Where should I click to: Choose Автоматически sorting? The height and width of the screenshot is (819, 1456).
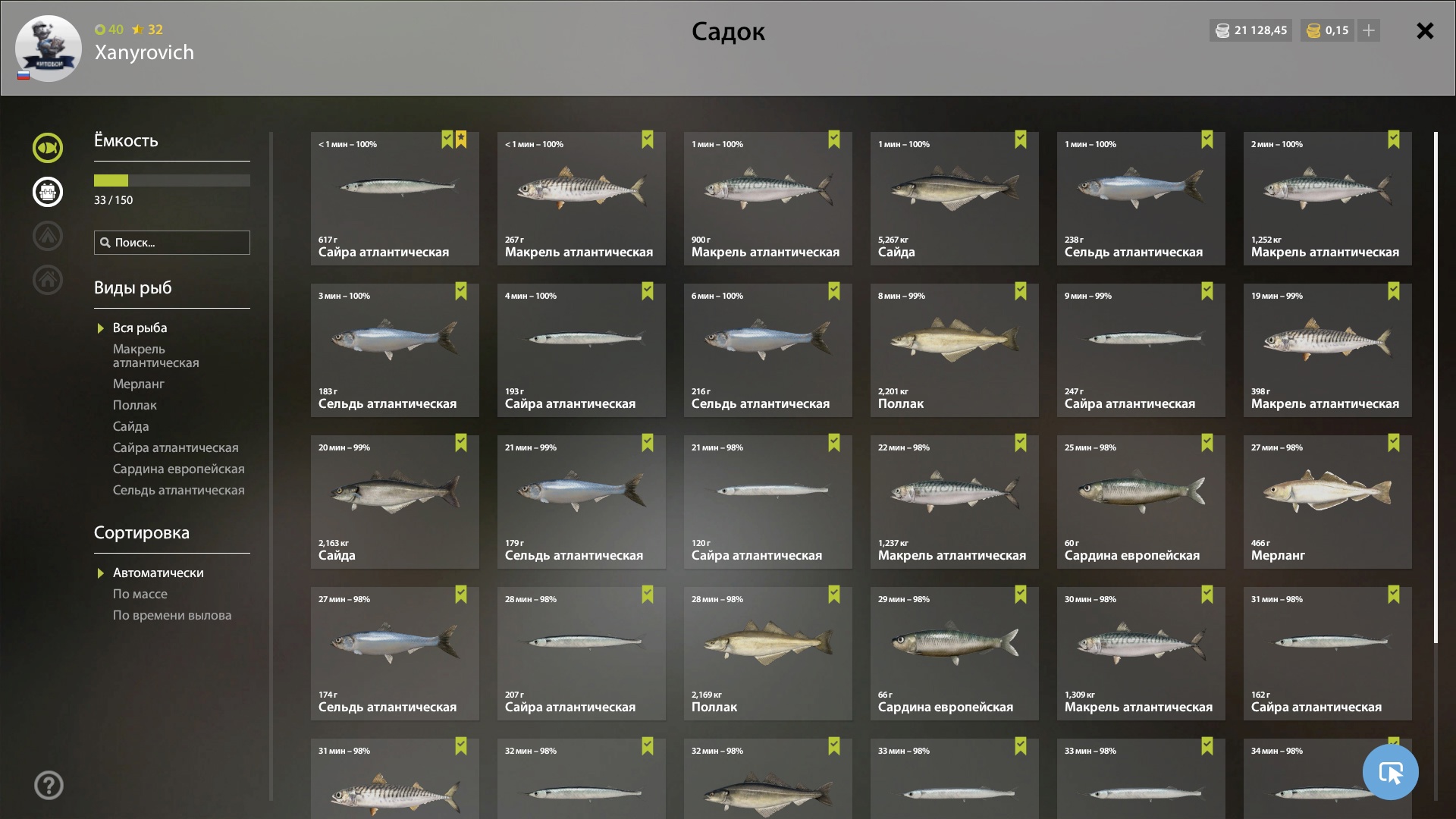coord(158,573)
